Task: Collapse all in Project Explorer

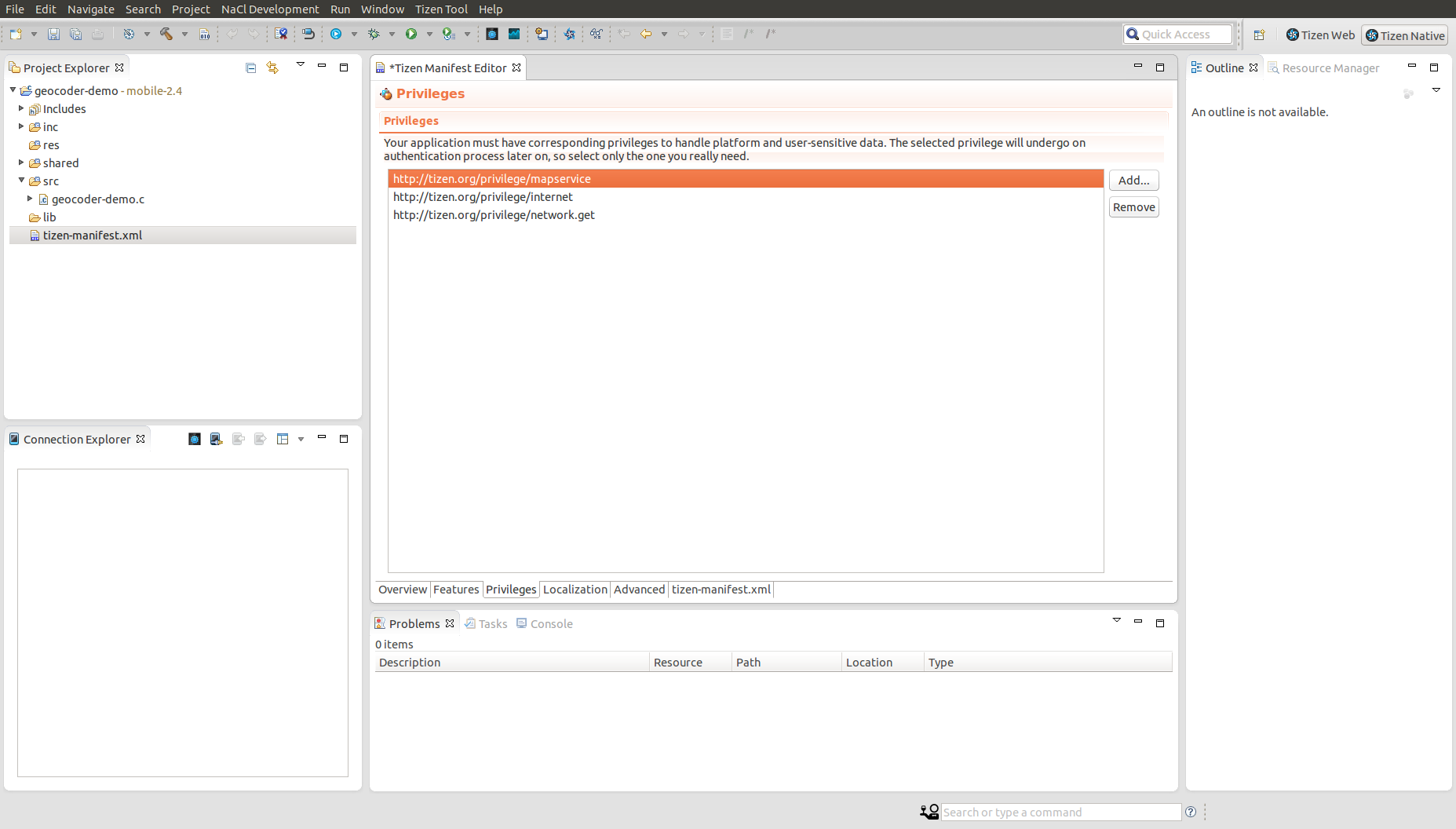Action: click(251, 68)
